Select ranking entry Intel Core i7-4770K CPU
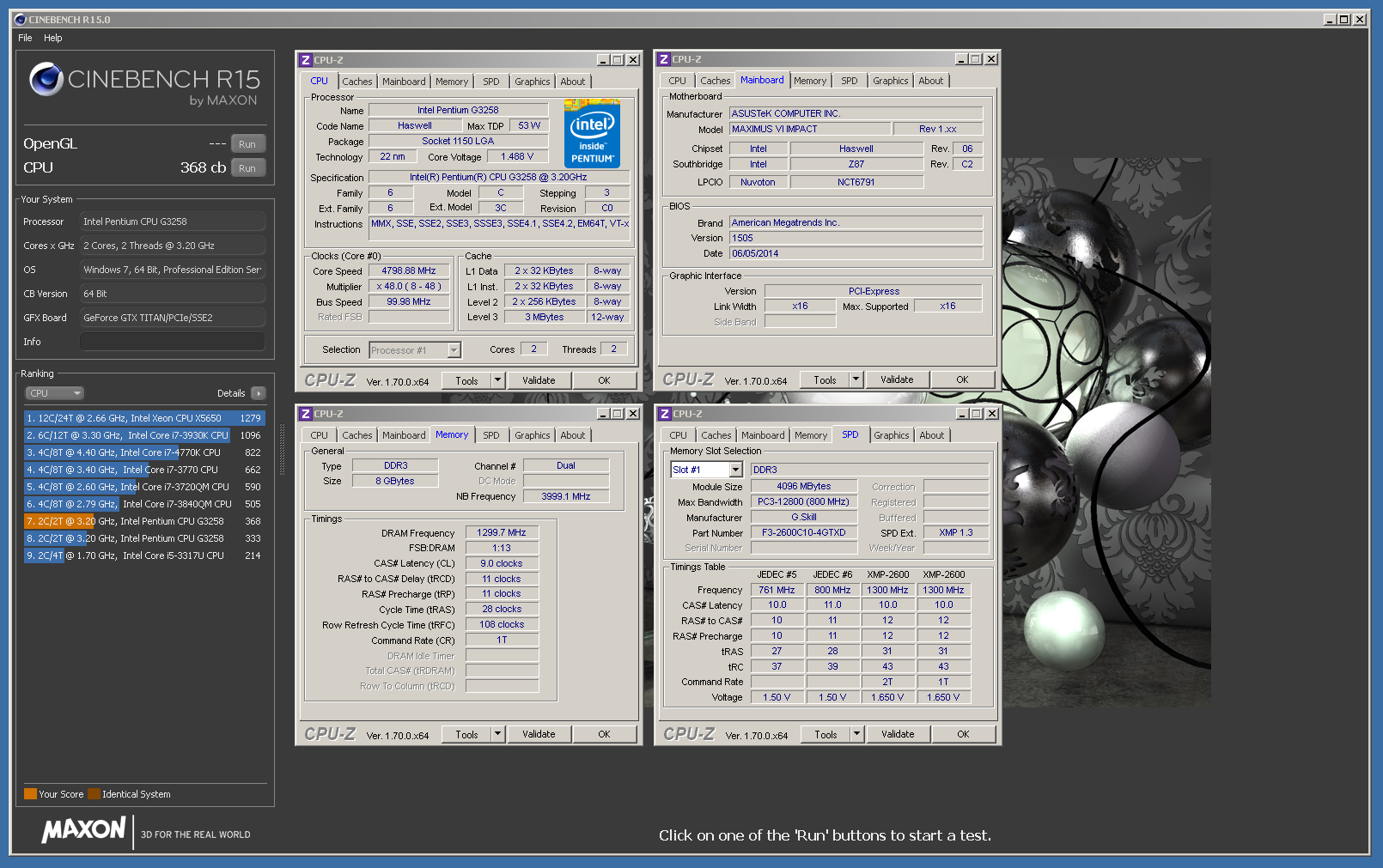Screen dimensions: 1383x868 tap(144, 452)
